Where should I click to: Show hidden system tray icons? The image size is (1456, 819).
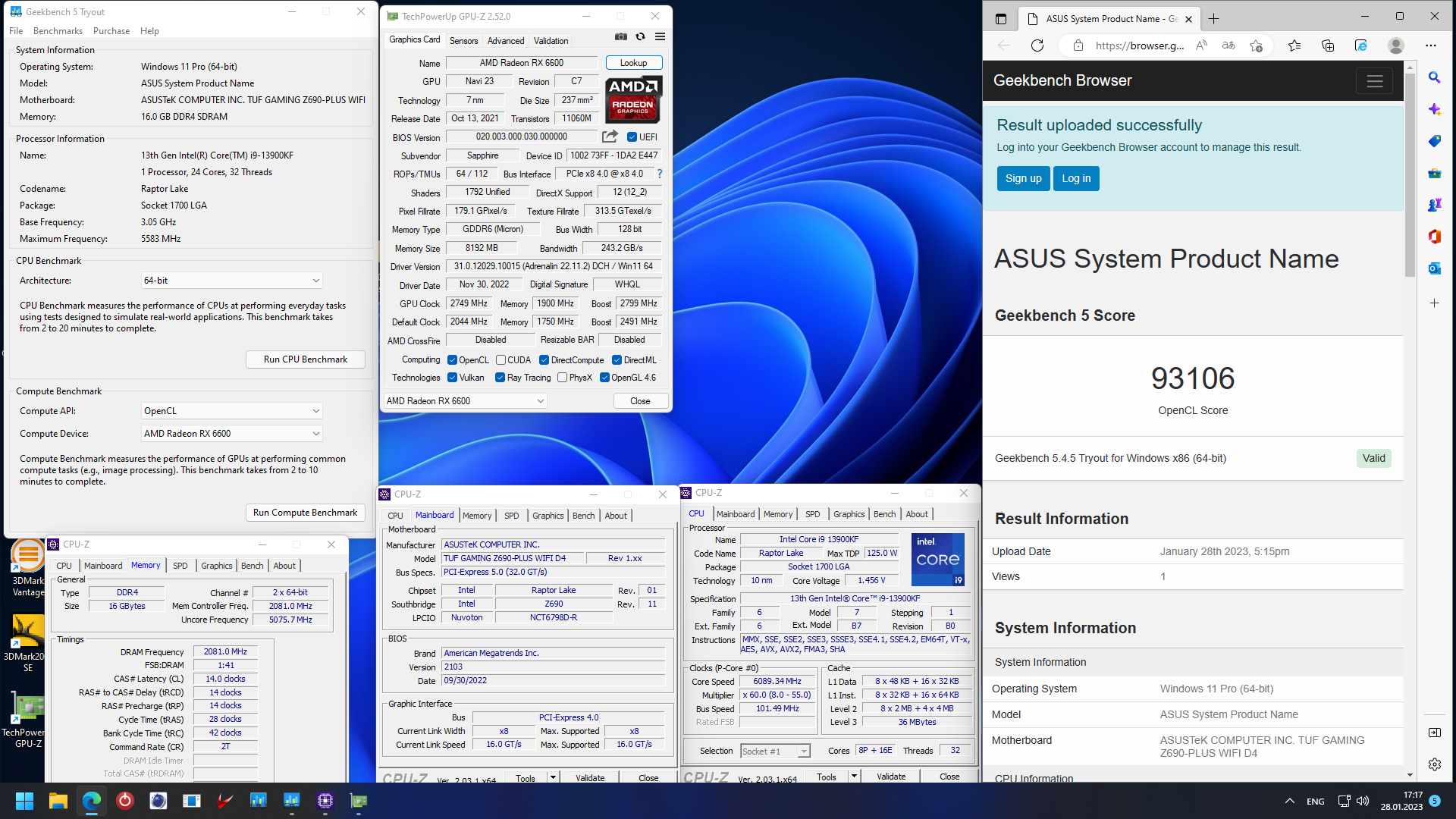click(x=1289, y=801)
